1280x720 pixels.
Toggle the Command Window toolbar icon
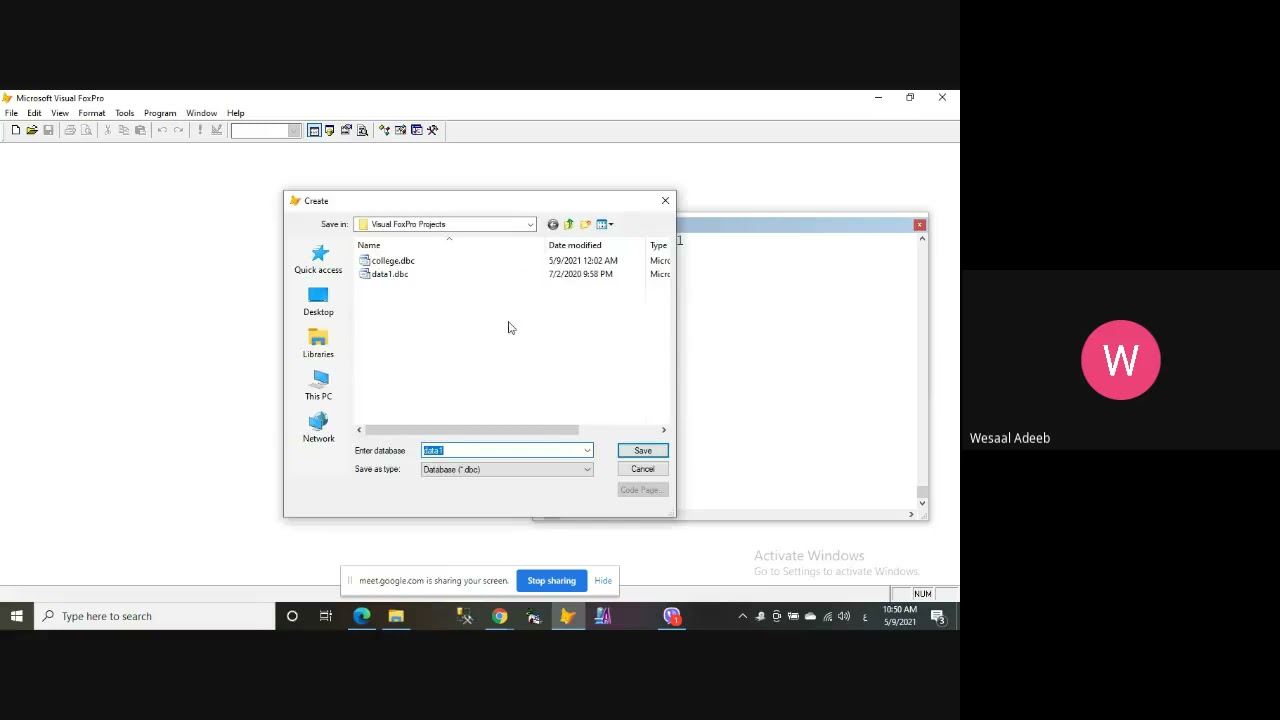tap(314, 130)
